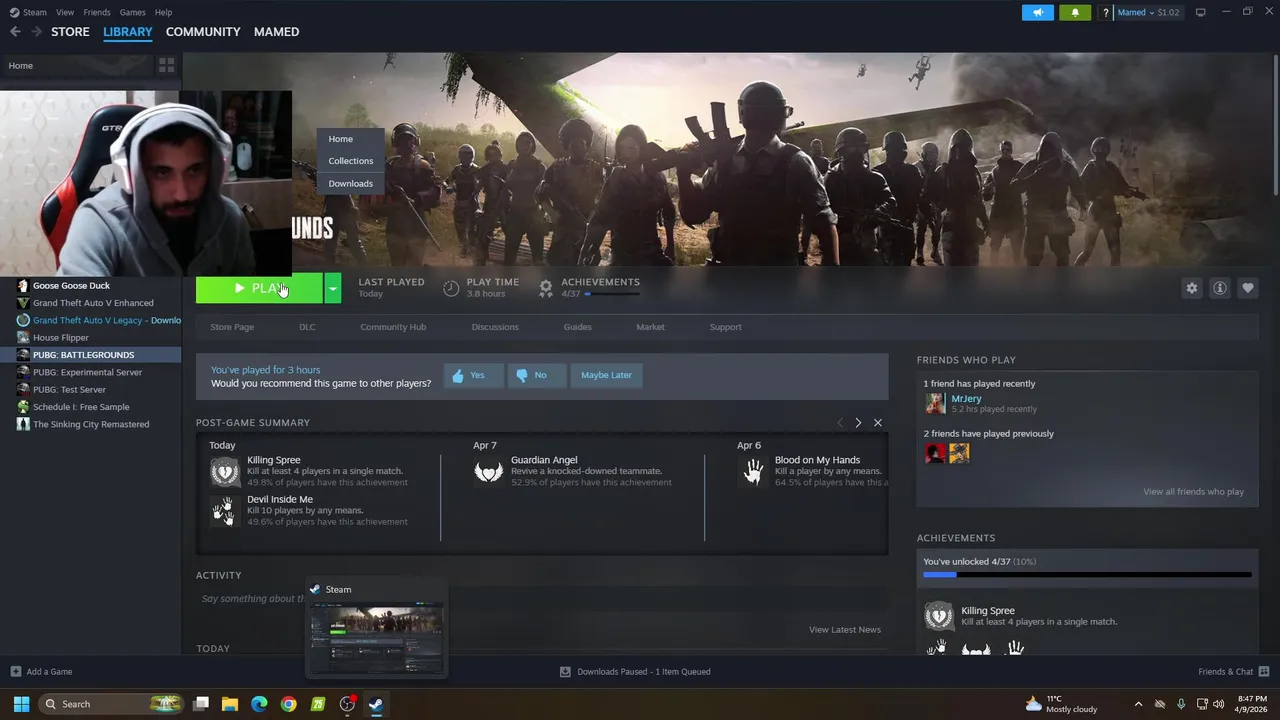Open the DLC link
The width and height of the screenshot is (1280, 720).
(x=307, y=327)
